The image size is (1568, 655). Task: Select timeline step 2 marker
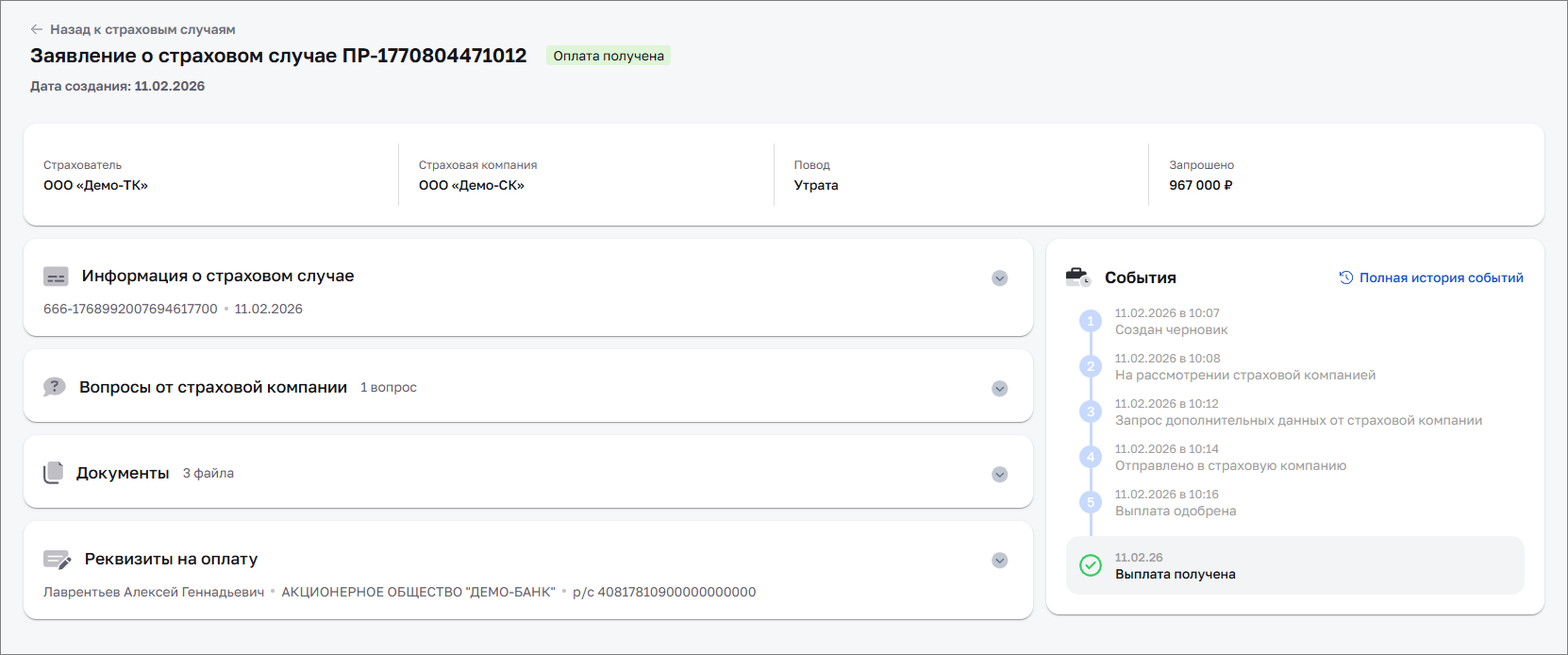[x=1091, y=366]
